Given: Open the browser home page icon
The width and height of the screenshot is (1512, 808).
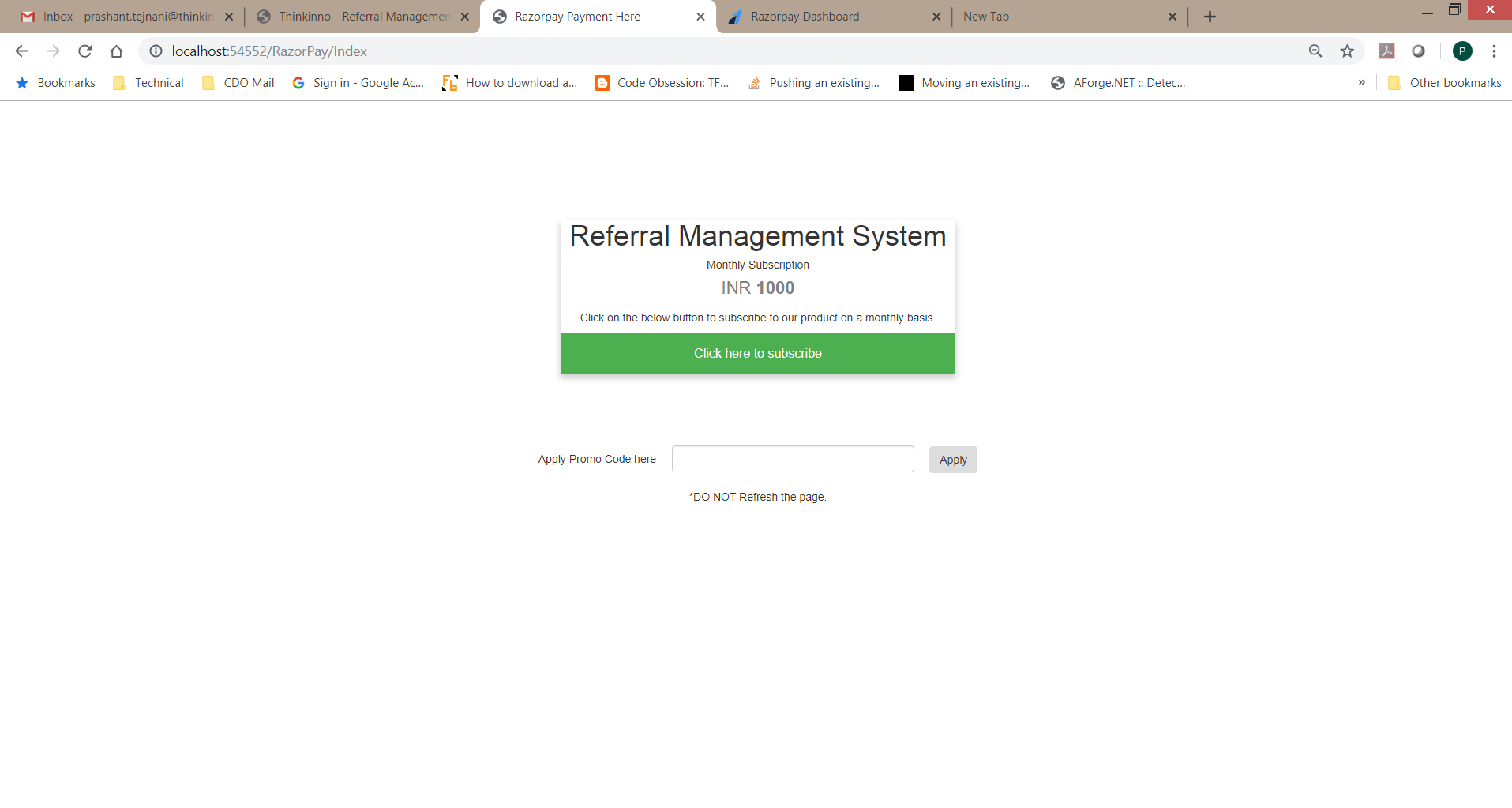Looking at the screenshot, I should pyautogui.click(x=117, y=51).
